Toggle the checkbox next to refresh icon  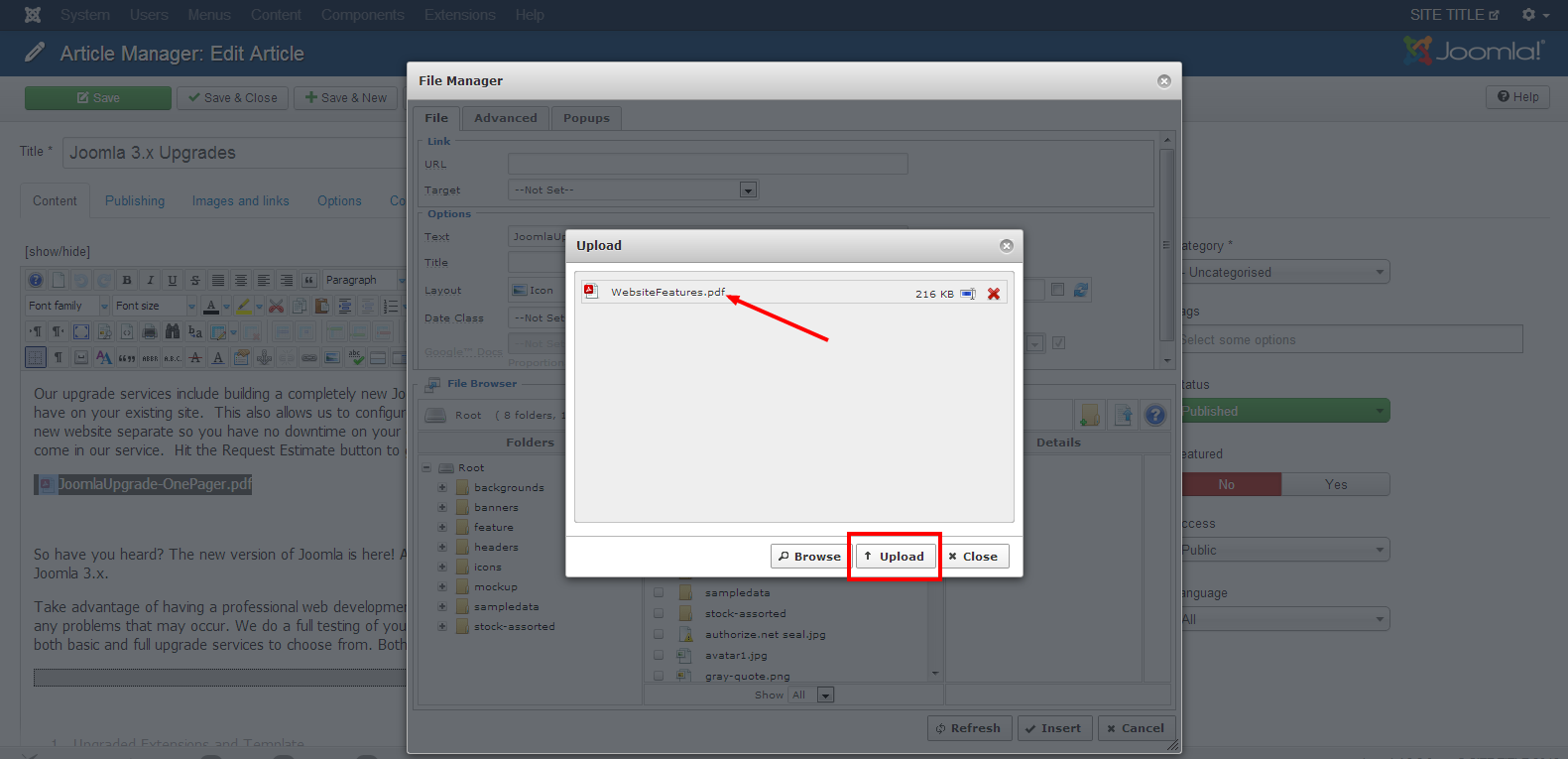[x=1057, y=289]
